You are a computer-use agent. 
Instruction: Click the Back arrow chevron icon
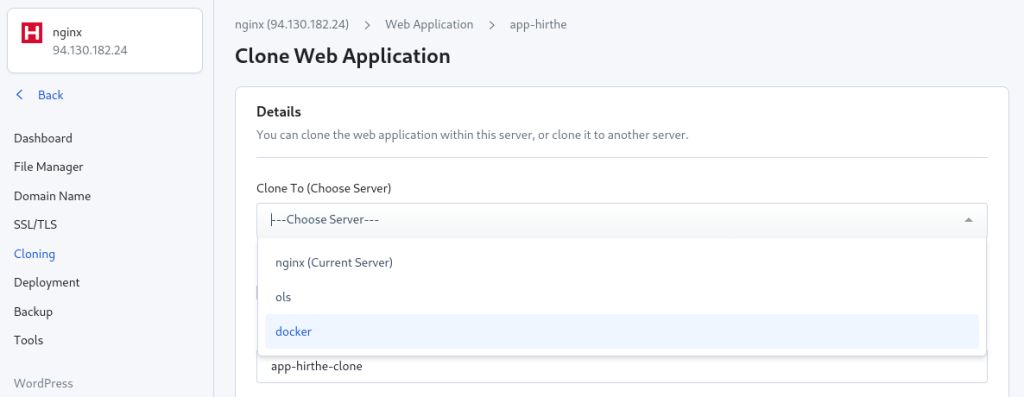point(20,95)
